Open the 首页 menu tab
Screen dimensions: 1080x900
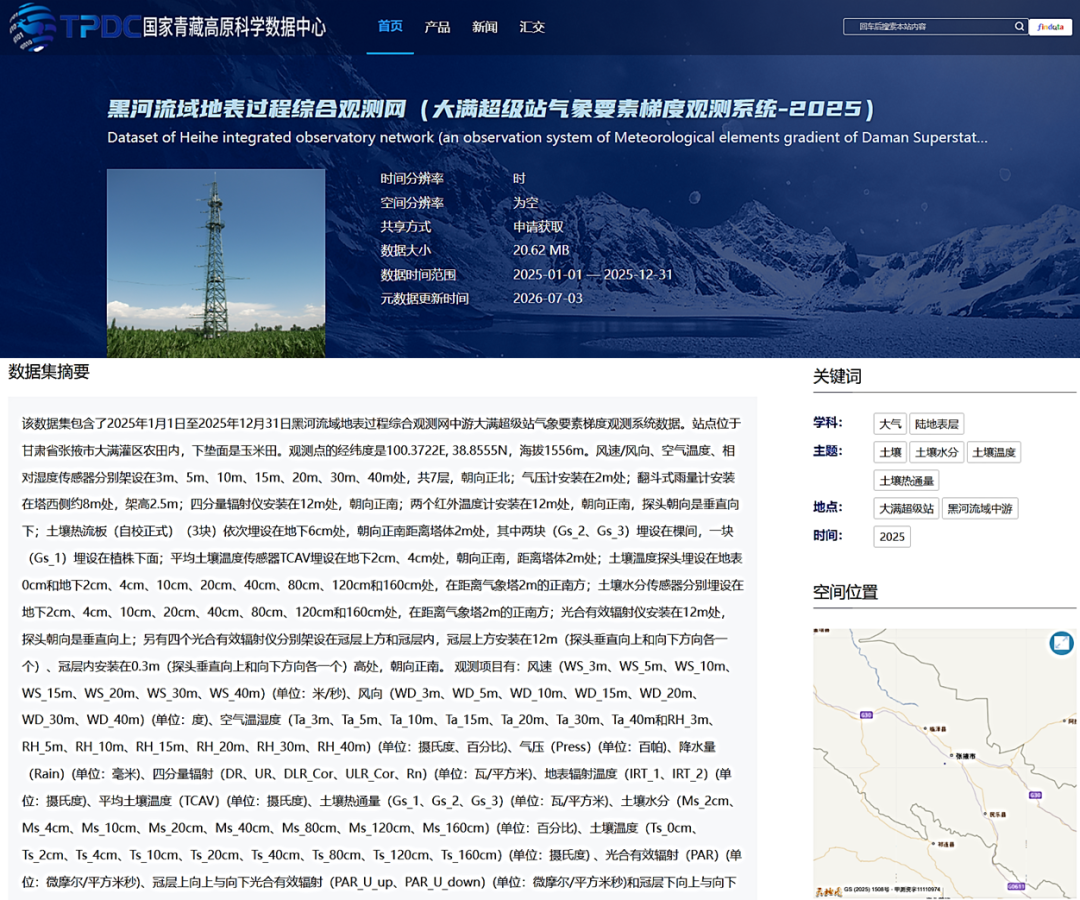390,27
